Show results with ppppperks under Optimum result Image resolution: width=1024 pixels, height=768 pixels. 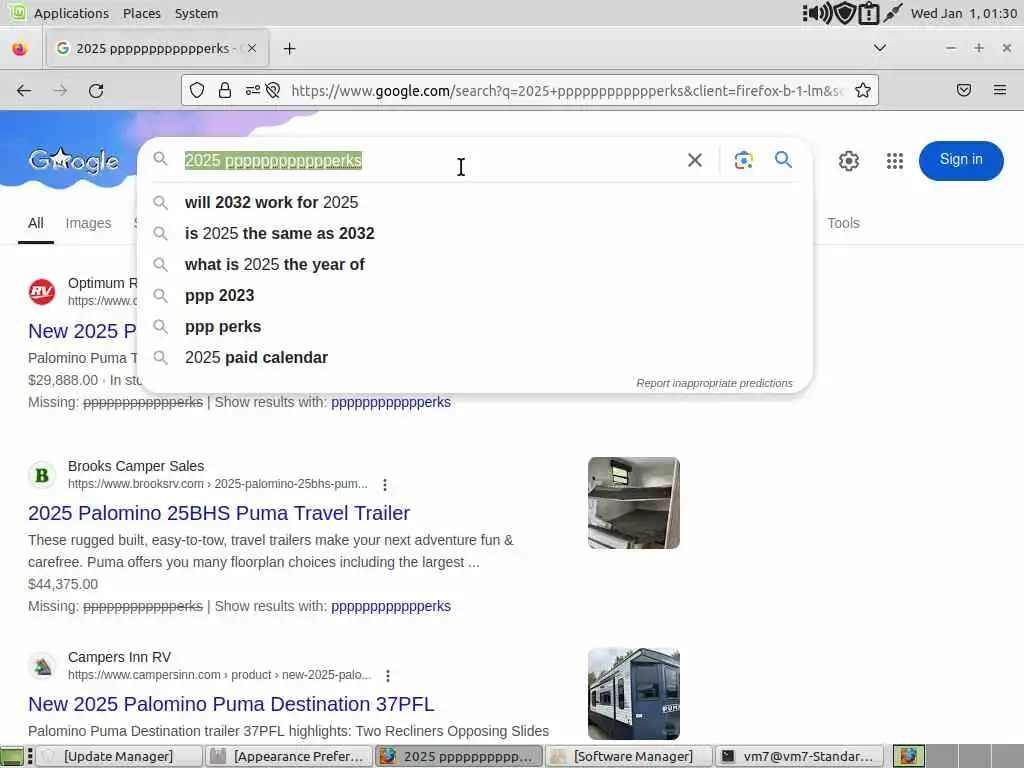391,402
